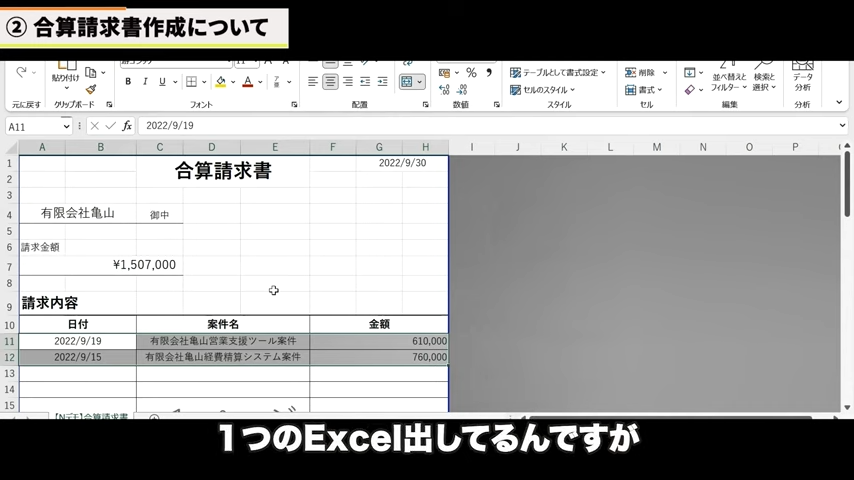The height and width of the screenshot is (480, 854).
Task: Click the fill down icon in editing group
Action: click(690, 72)
